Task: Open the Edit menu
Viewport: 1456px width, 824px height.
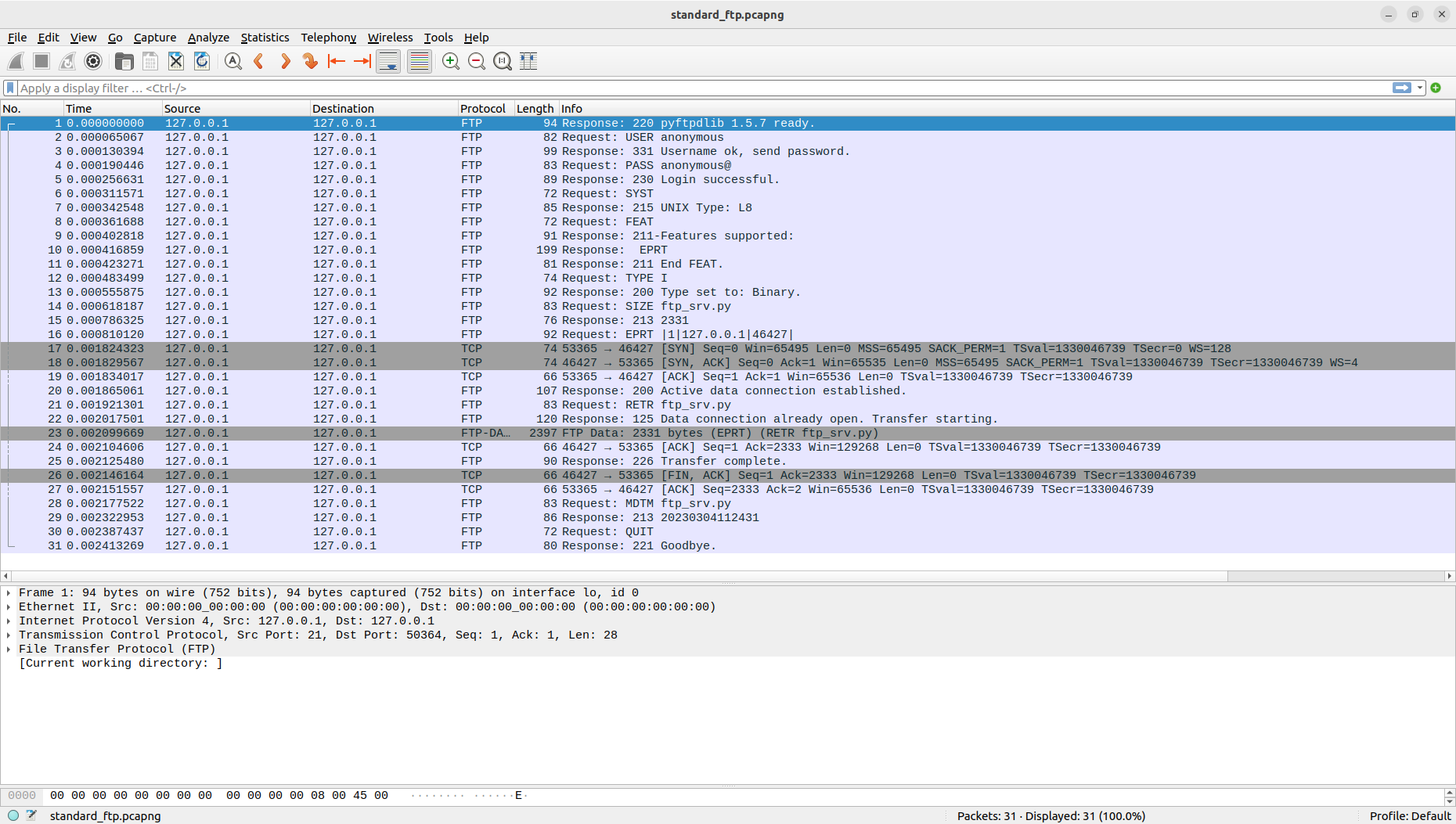Action: [x=49, y=38]
